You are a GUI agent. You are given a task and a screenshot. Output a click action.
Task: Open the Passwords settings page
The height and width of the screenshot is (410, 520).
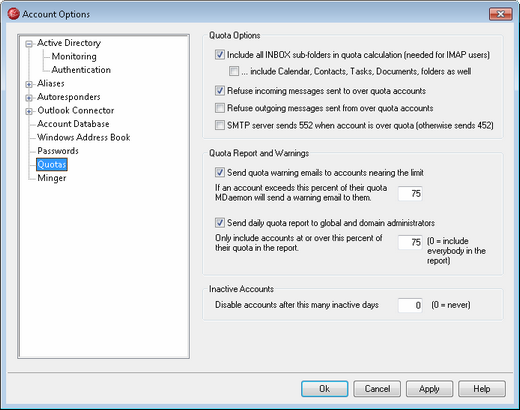(x=58, y=151)
